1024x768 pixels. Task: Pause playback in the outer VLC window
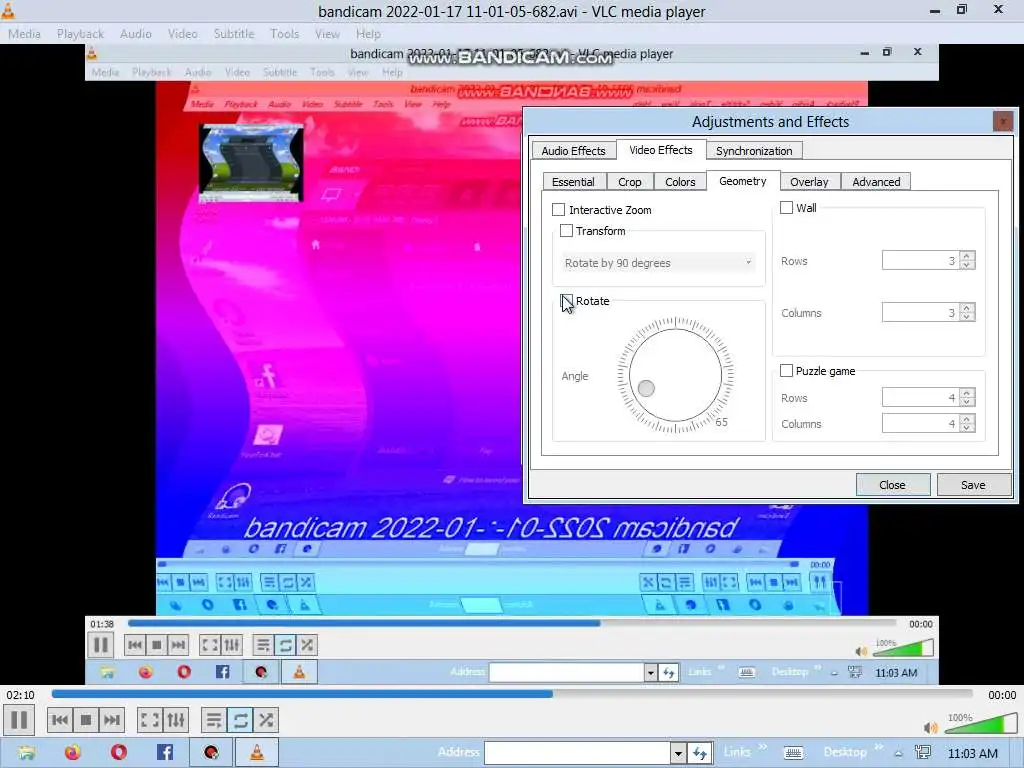20,720
